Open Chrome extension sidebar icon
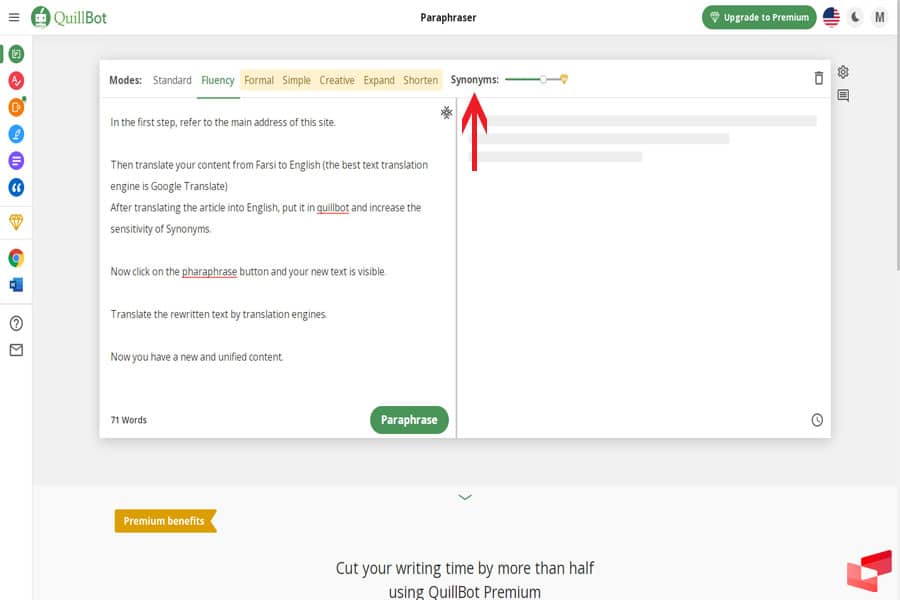The image size is (900, 600). [x=16, y=258]
